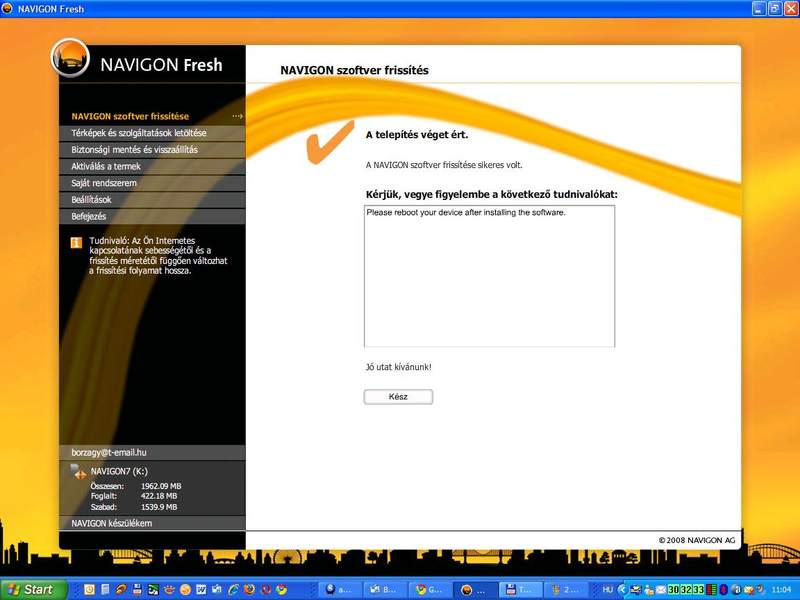The height and width of the screenshot is (600, 800).
Task: Click the HU language indicator
Action: pos(607,589)
